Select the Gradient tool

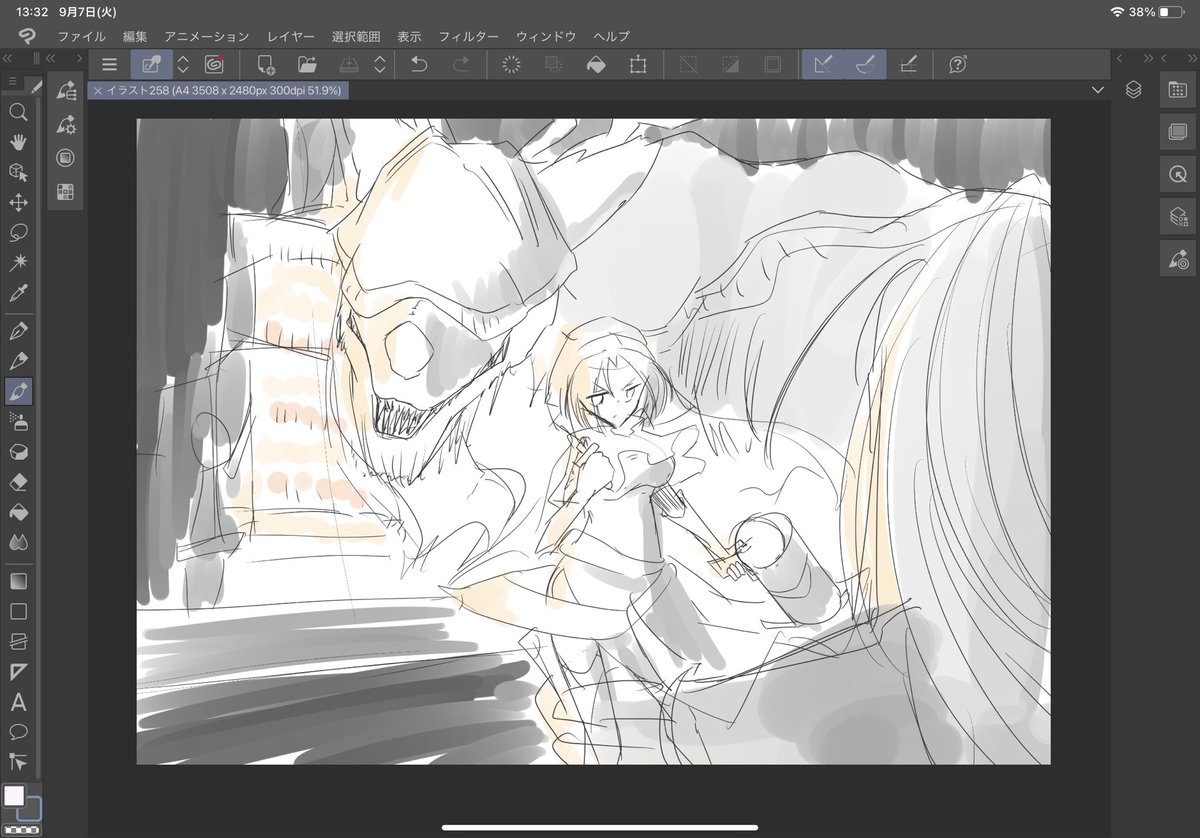tap(18, 580)
